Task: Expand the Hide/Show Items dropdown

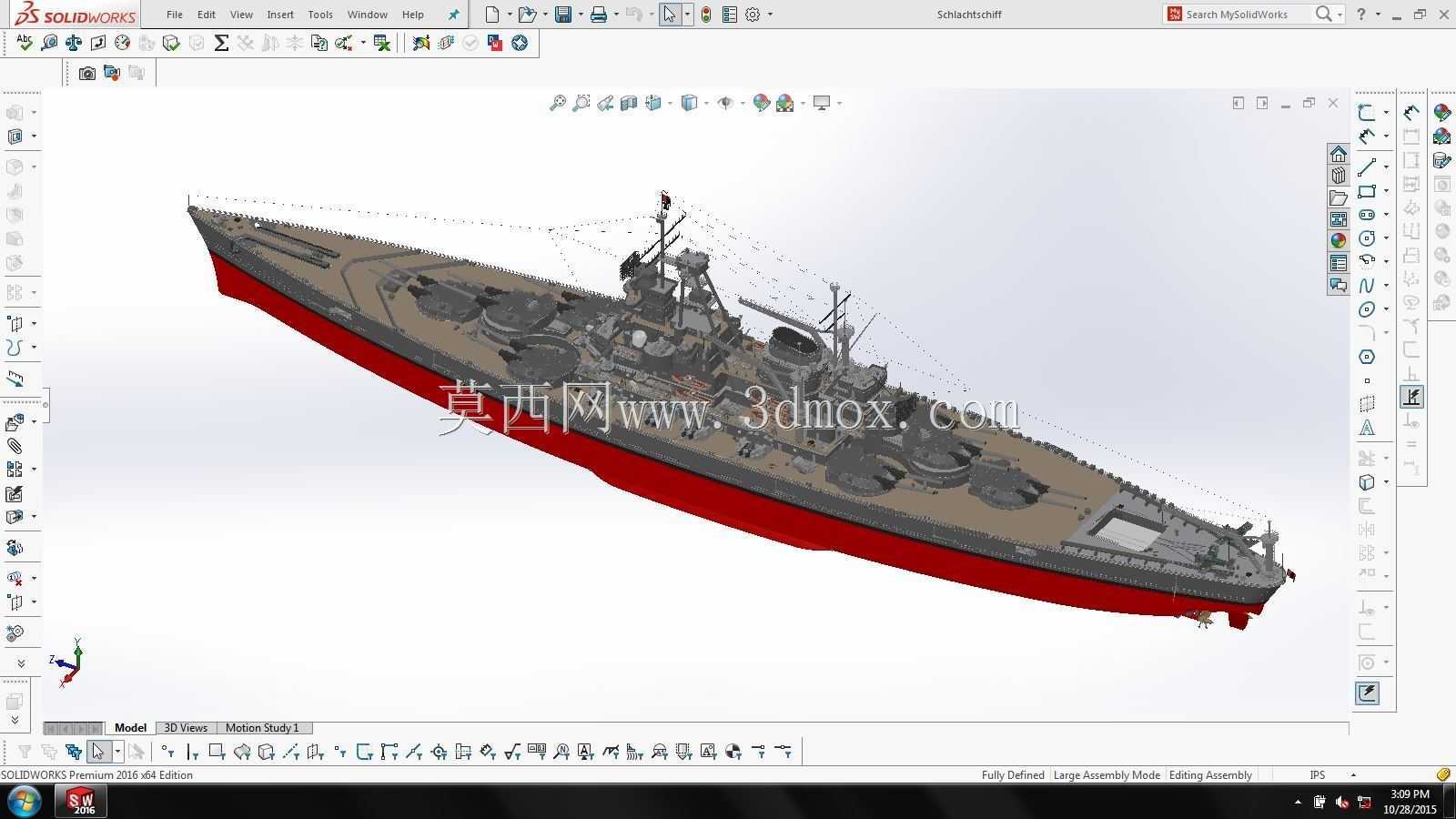Action: pos(743,103)
